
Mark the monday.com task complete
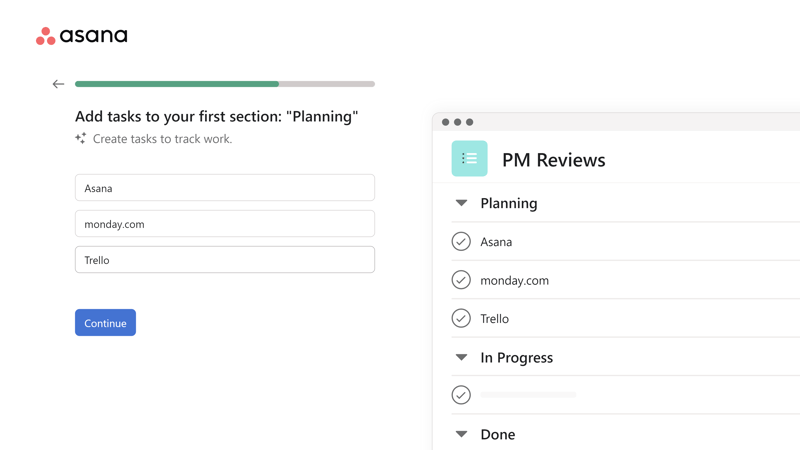(461, 280)
